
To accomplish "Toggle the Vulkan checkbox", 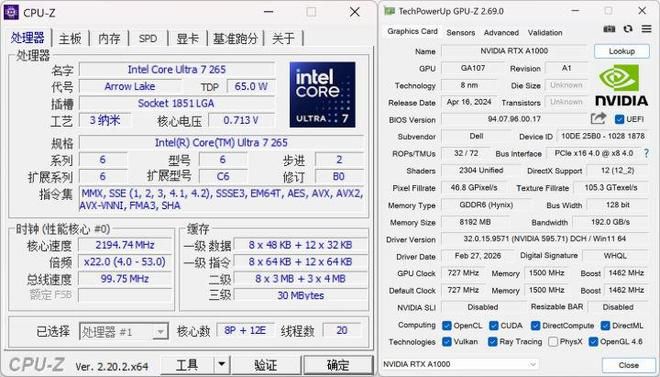I will [x=447, y=342].
